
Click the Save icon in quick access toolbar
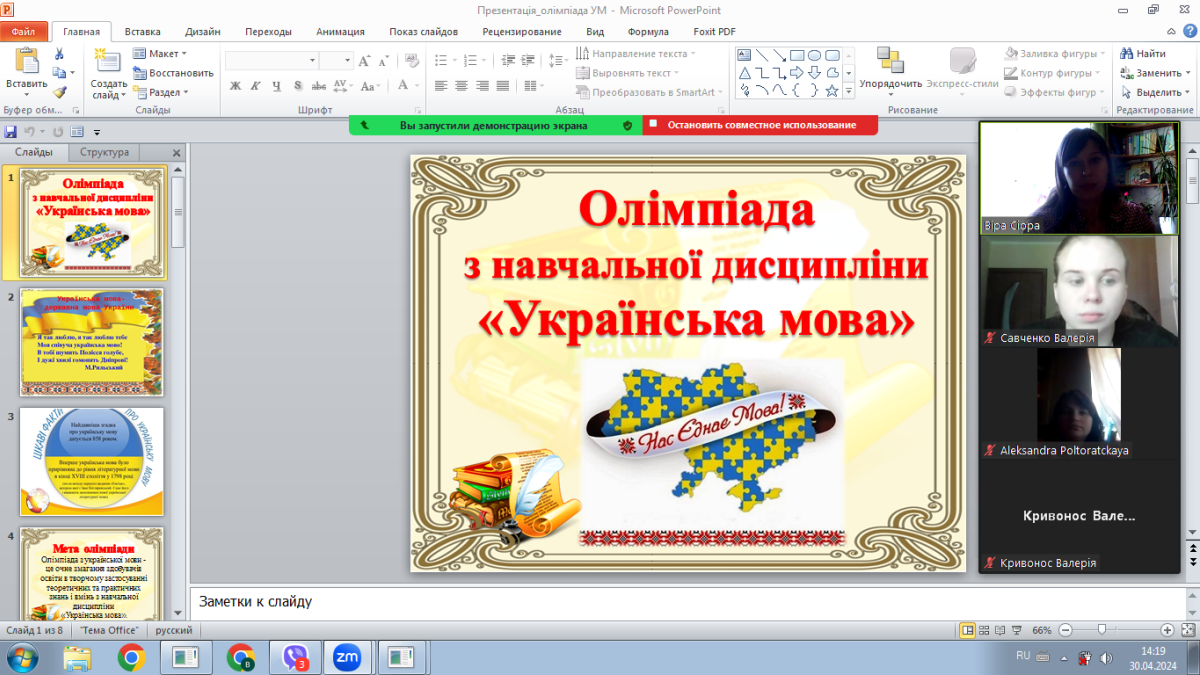pos(11,132)
